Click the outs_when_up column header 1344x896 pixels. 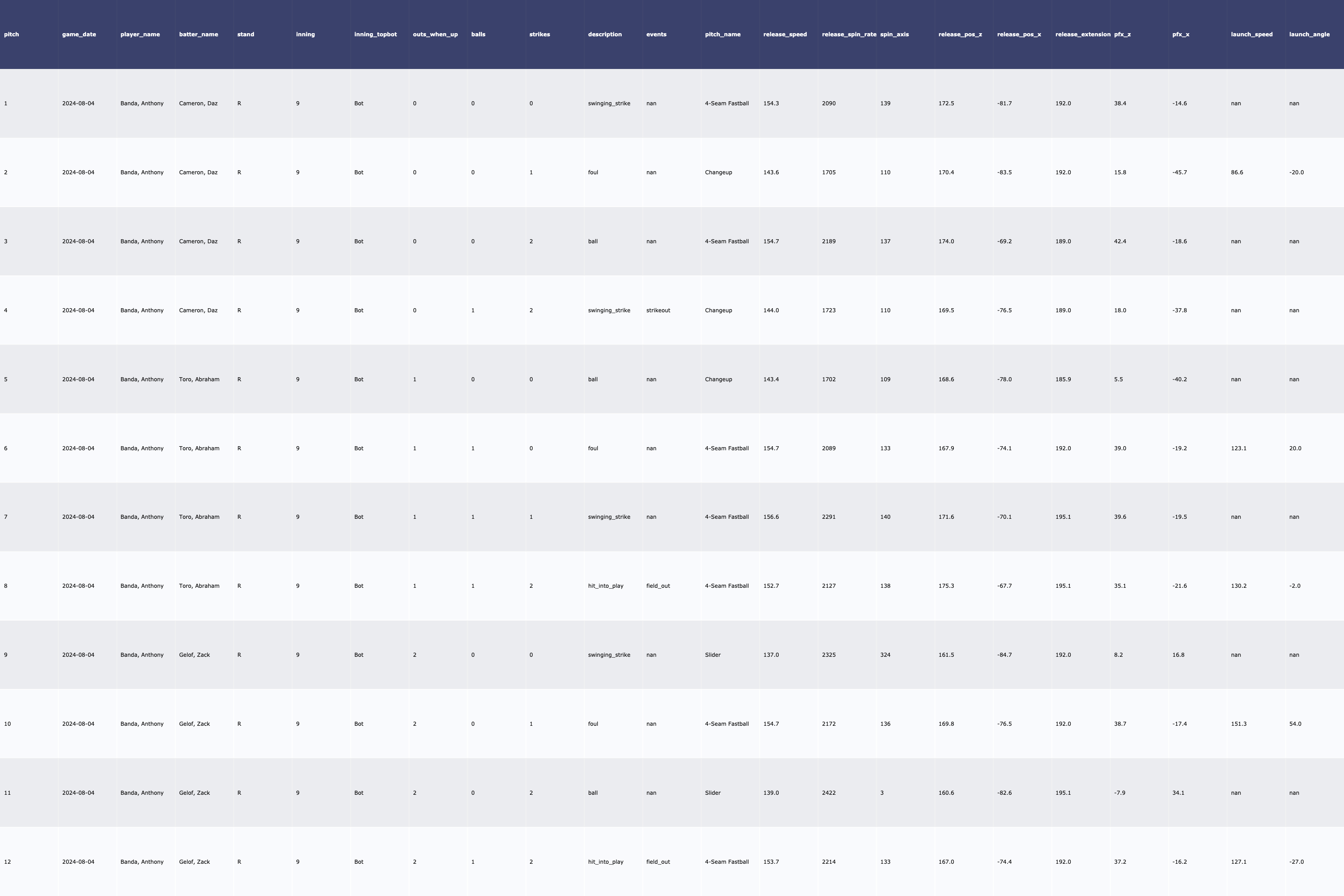(x=435, y=34)
